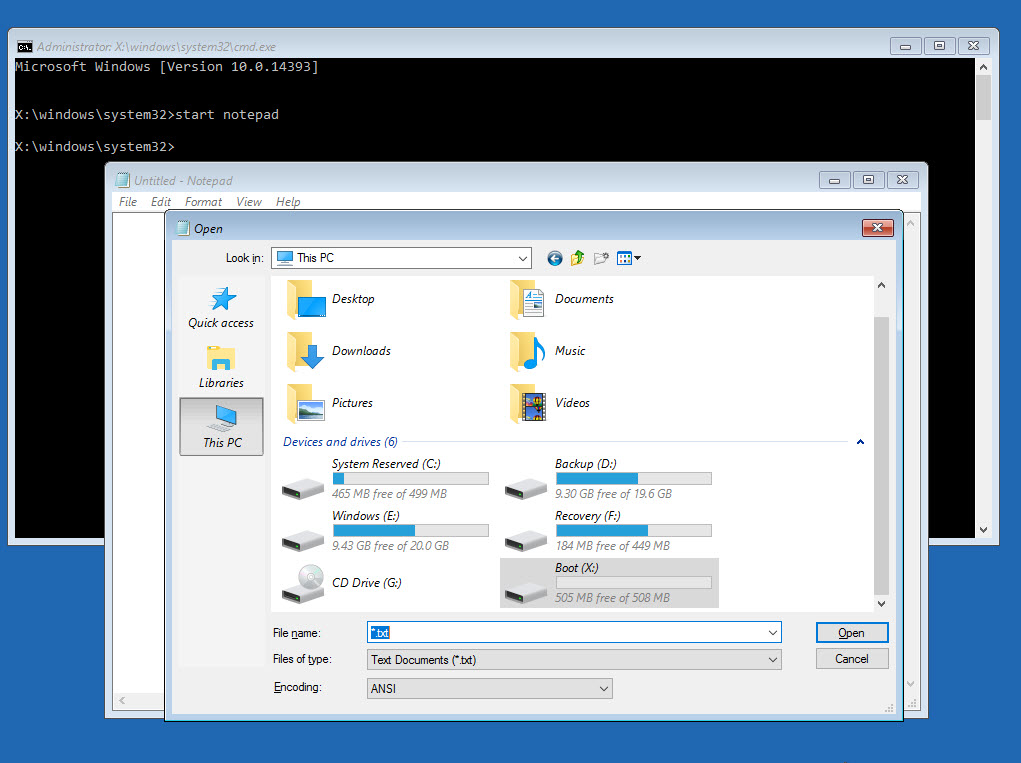The height and width of the screenshot is (763, 1021).
Task: Expand the File name dropdown arrow
Action: (x=772, y=633)
